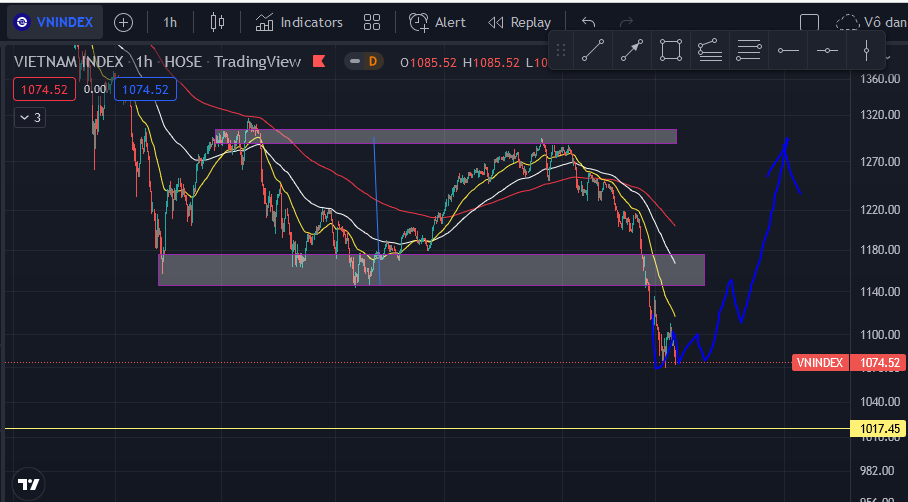Click the TradingView logo in the chart corner
Image resolution: width=908 pixels, height=502 pixels.
(28, 484)
